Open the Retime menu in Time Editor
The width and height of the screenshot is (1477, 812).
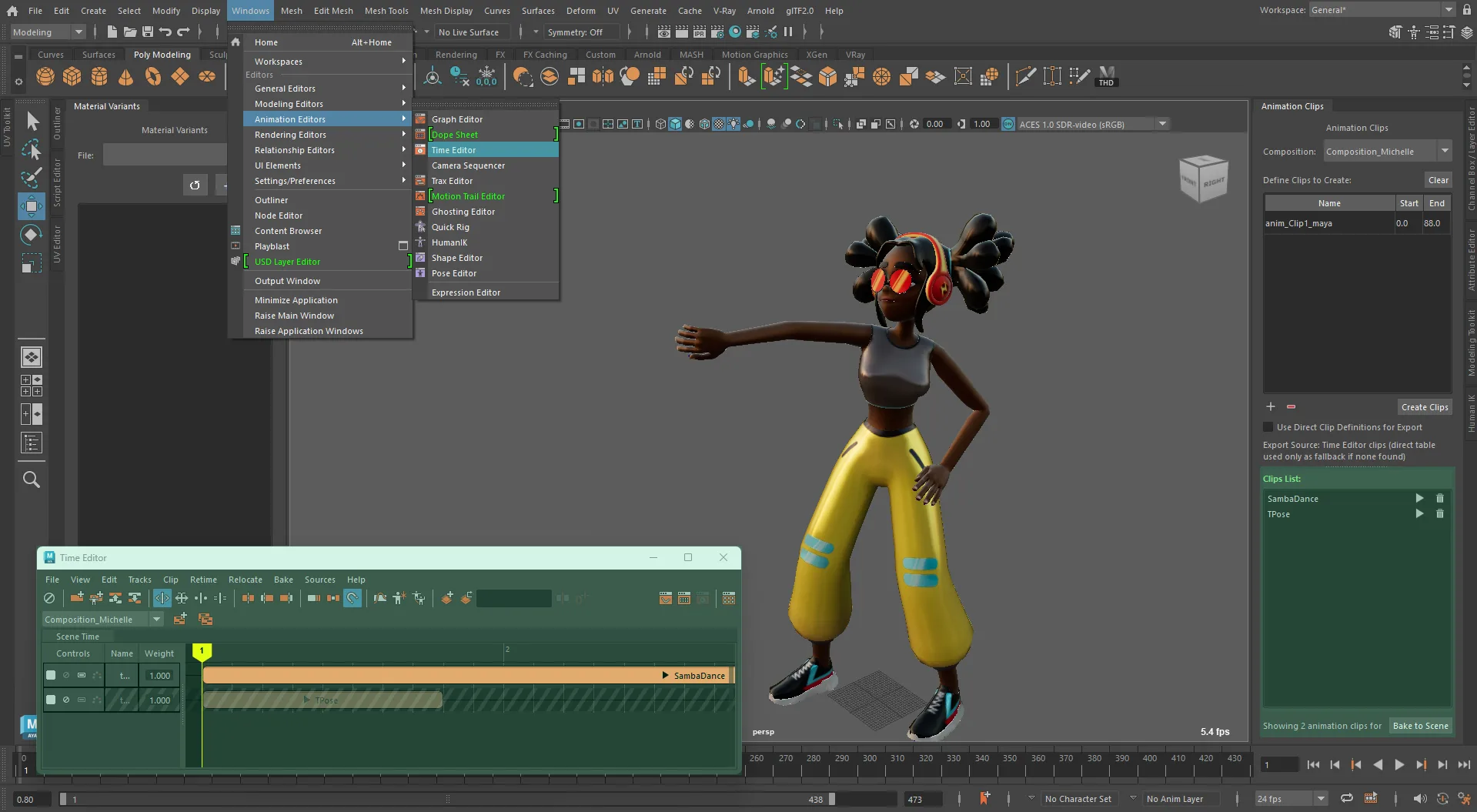[203, 580]
